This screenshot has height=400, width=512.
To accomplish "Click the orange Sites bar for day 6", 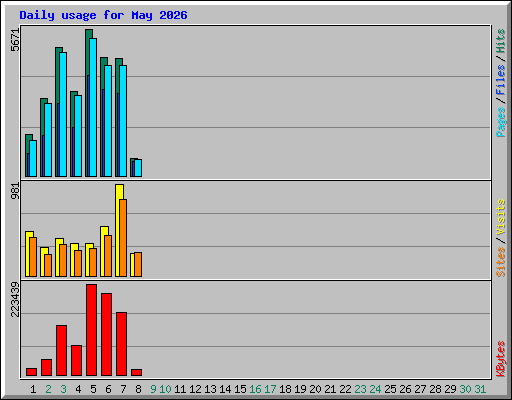I will pos(108,256).
